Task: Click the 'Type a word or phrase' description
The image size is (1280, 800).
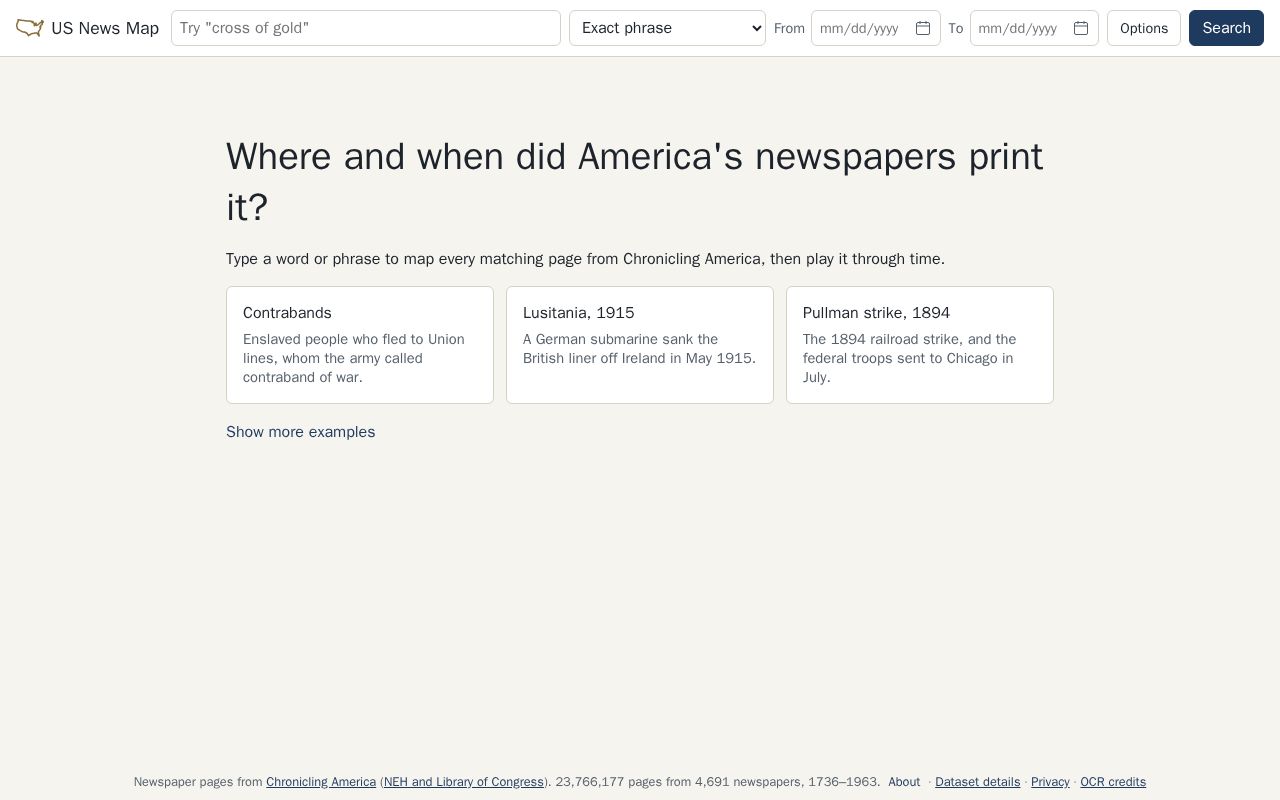Action: click(x=585, y=259)
